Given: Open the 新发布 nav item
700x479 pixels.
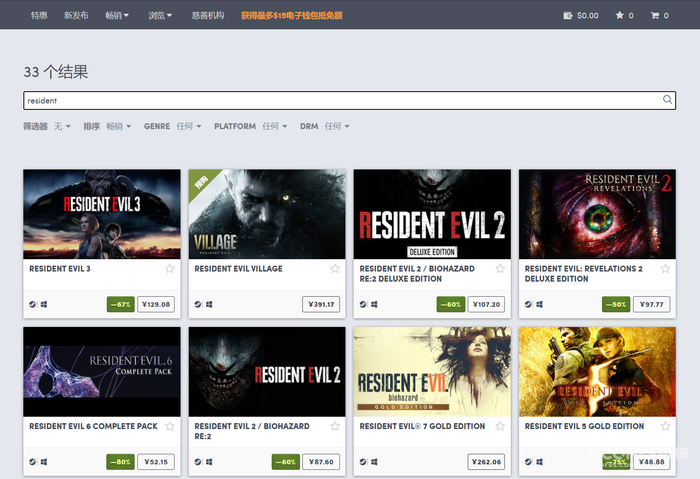Looking at the screenshot, I should [x=76, y=16].
